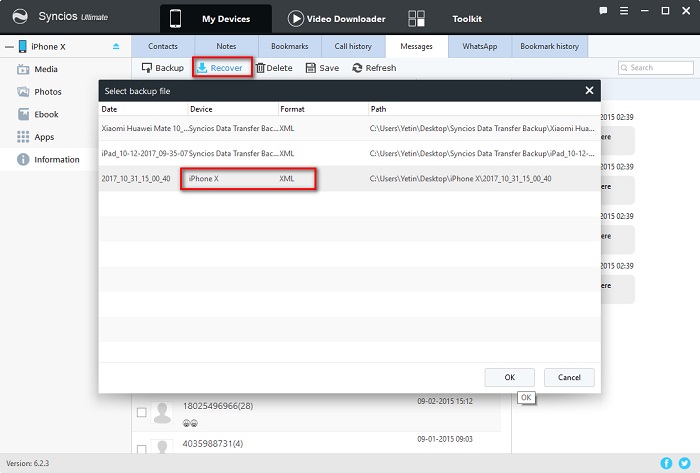
Task: Switch to the WhatsApp tab
Action: point(479,46)
